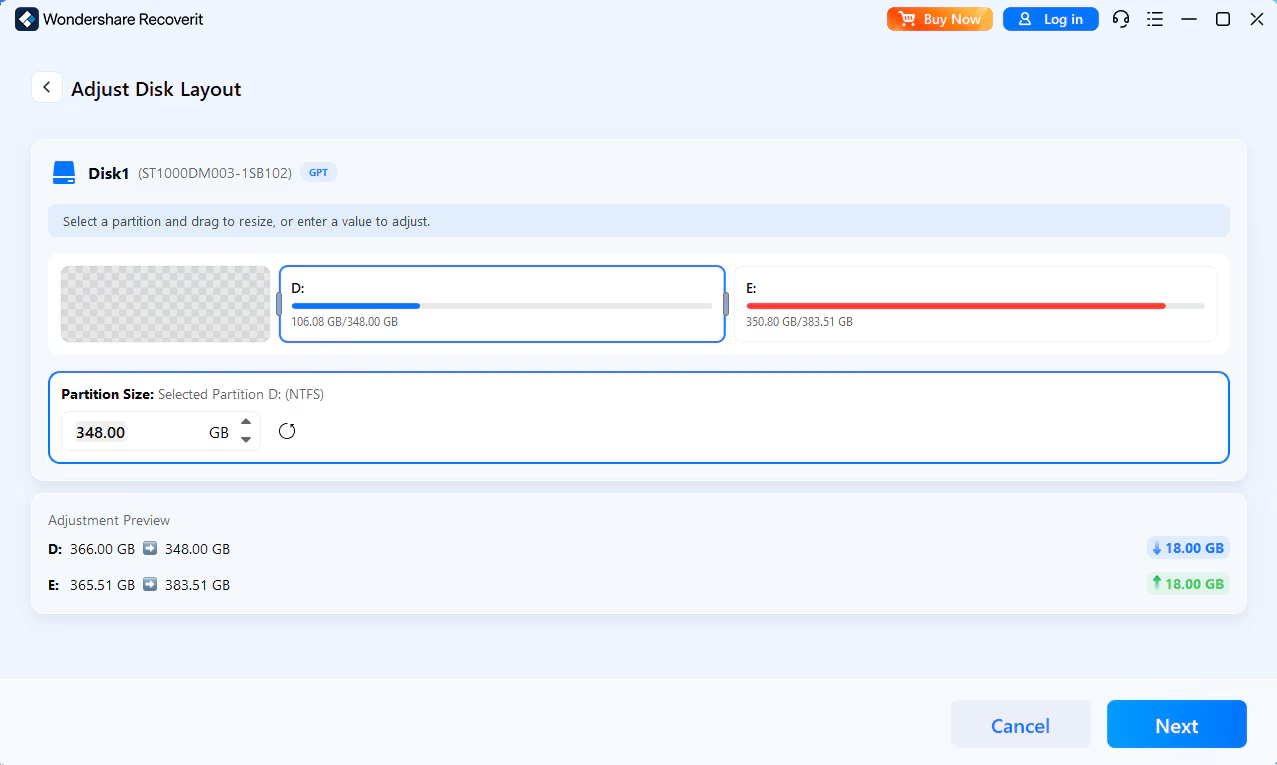The width and height of the screenshot is (1277, 765).
Task: Click the Selected Partition D: (NTFS) label
Action: 241,394
